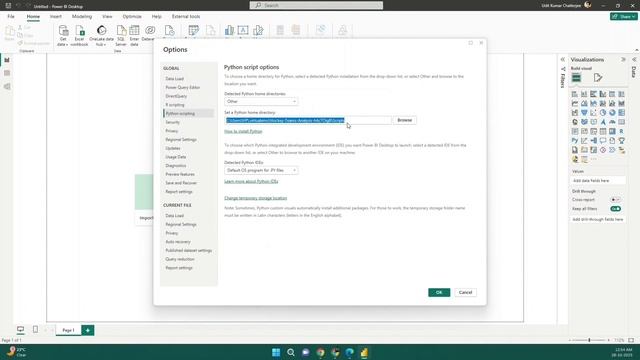Switch to mobile layout icon

pyautogui.click(x=36, y=329)
